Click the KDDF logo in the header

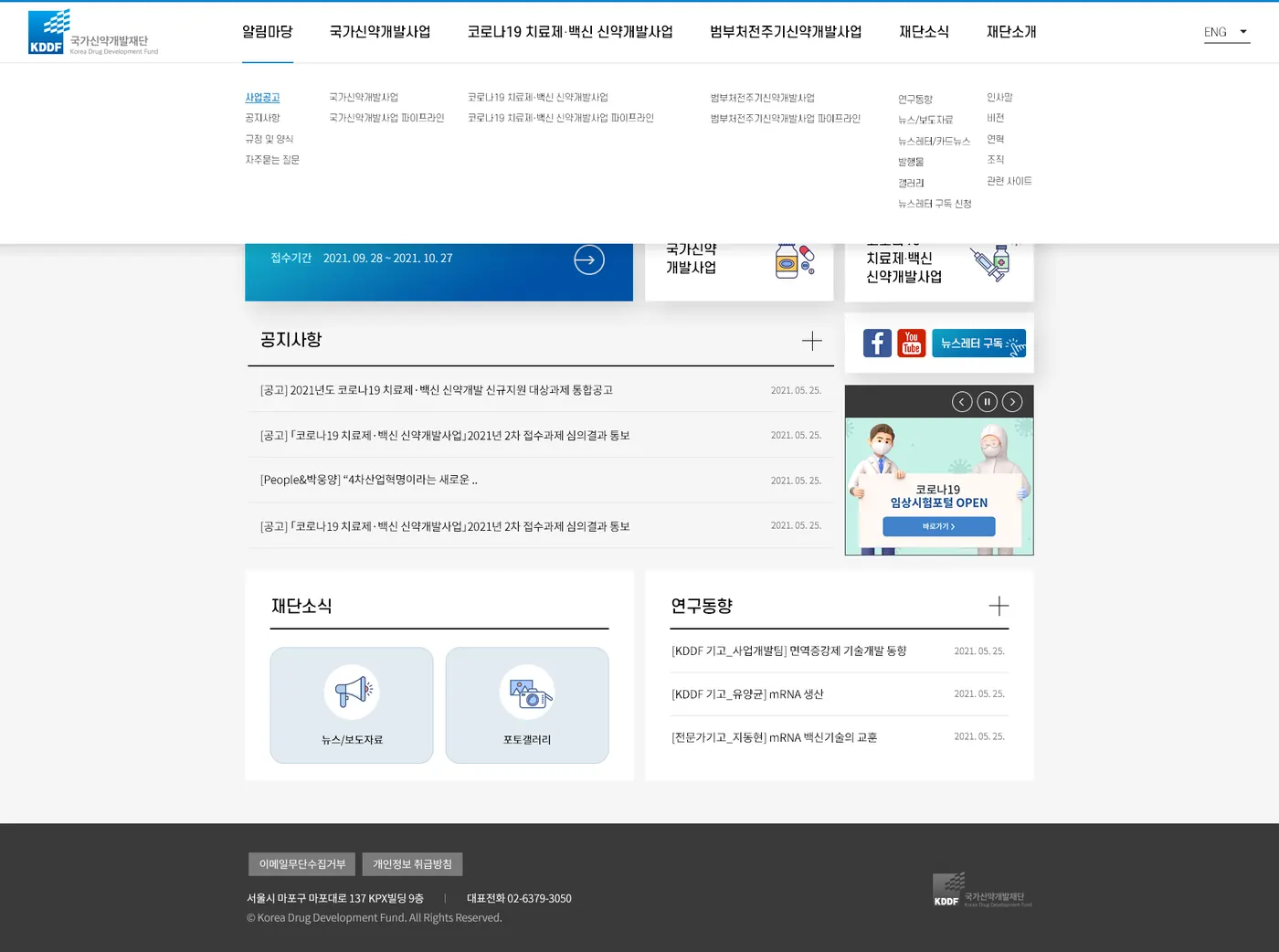pyautogui.click(x=93, y=33)
